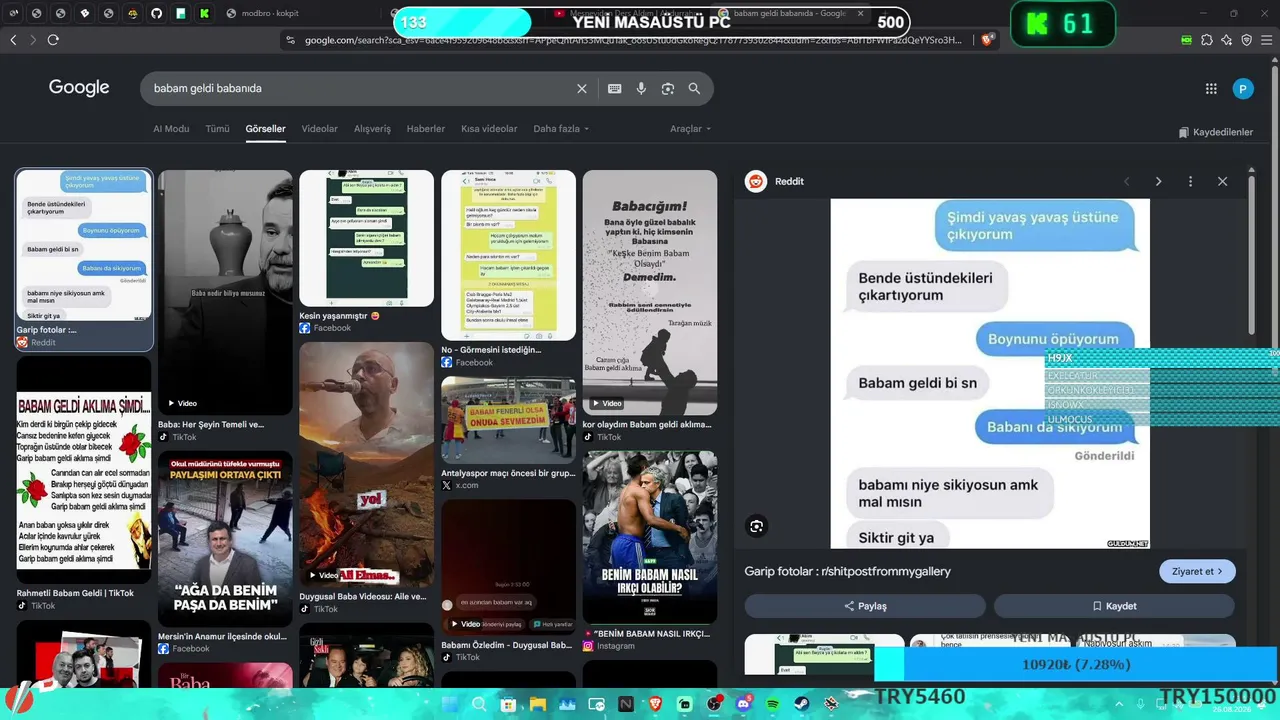
Task: Open the Kısa videolar tab
Action: tap(489, 129)
